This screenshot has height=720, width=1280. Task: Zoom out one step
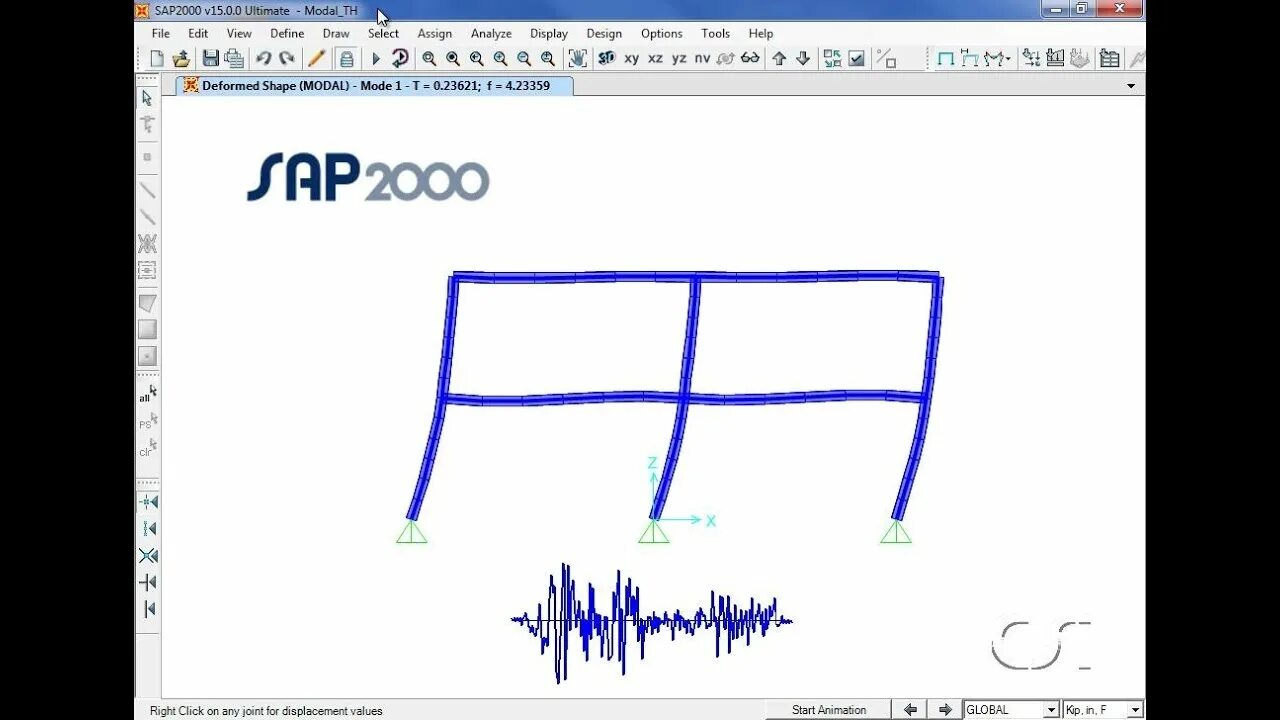pos(524,59)
